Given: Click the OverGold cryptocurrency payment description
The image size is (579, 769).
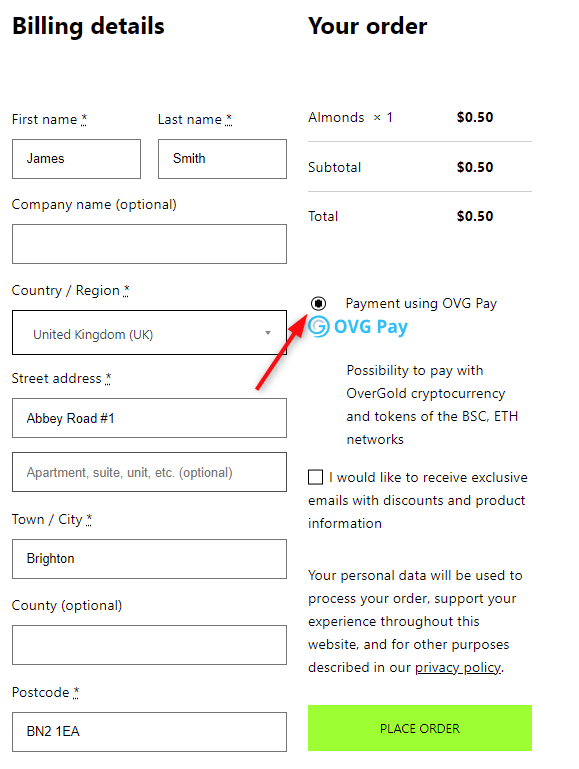Looking at the screenshot, I should pyautogui.click(x=432, y=405).
